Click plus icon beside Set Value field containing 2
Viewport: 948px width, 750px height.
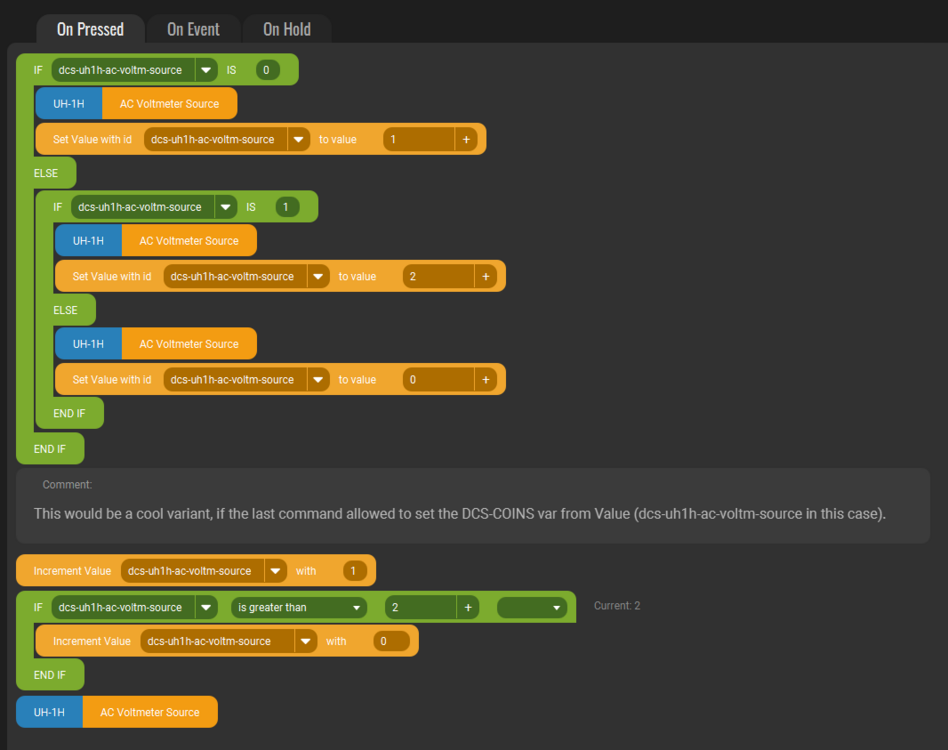(x=486, y=276)
